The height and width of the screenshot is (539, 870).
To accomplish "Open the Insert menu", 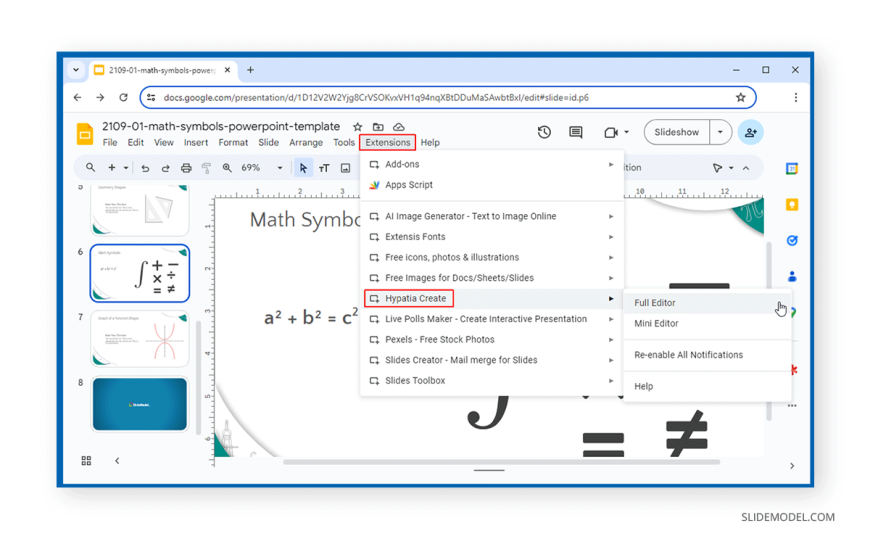I will point(196,143).
